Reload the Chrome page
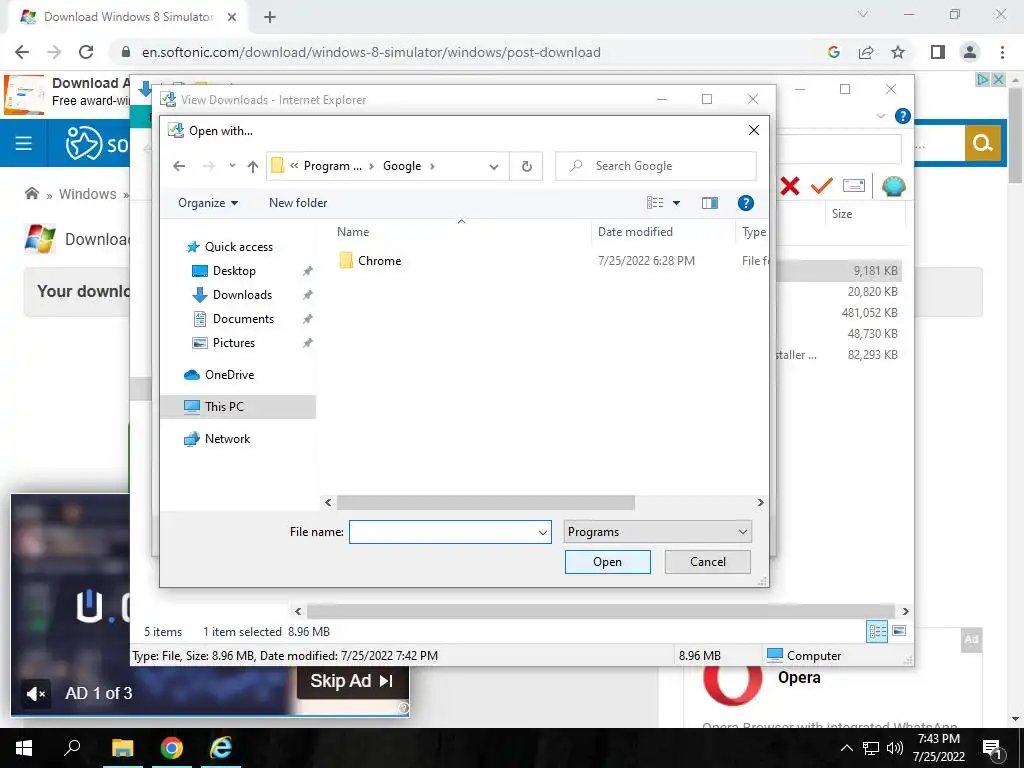This screenshot has height=768, width=1024. tap(86, 52)
